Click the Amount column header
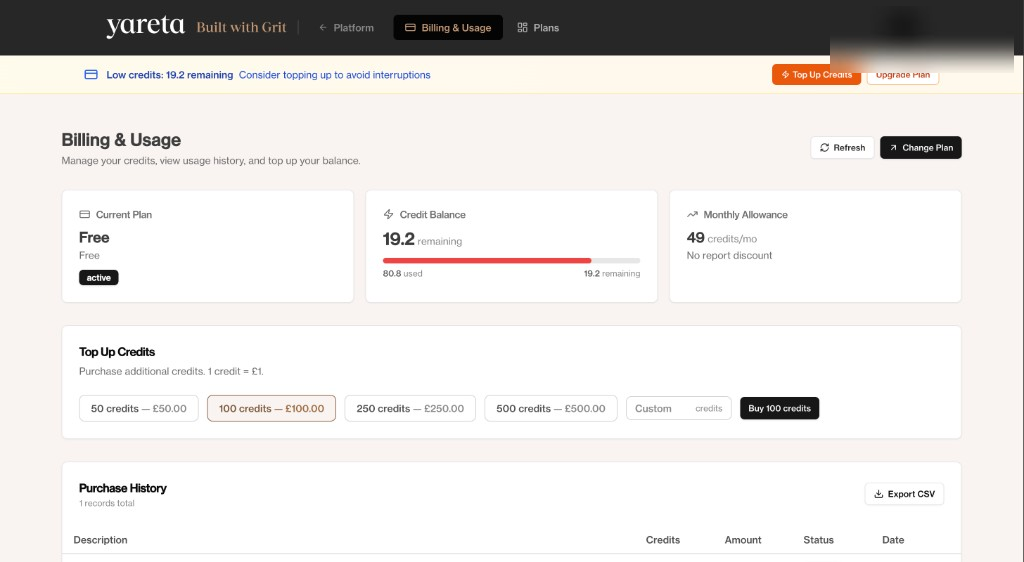1024x562 pixels. (743, 540)
